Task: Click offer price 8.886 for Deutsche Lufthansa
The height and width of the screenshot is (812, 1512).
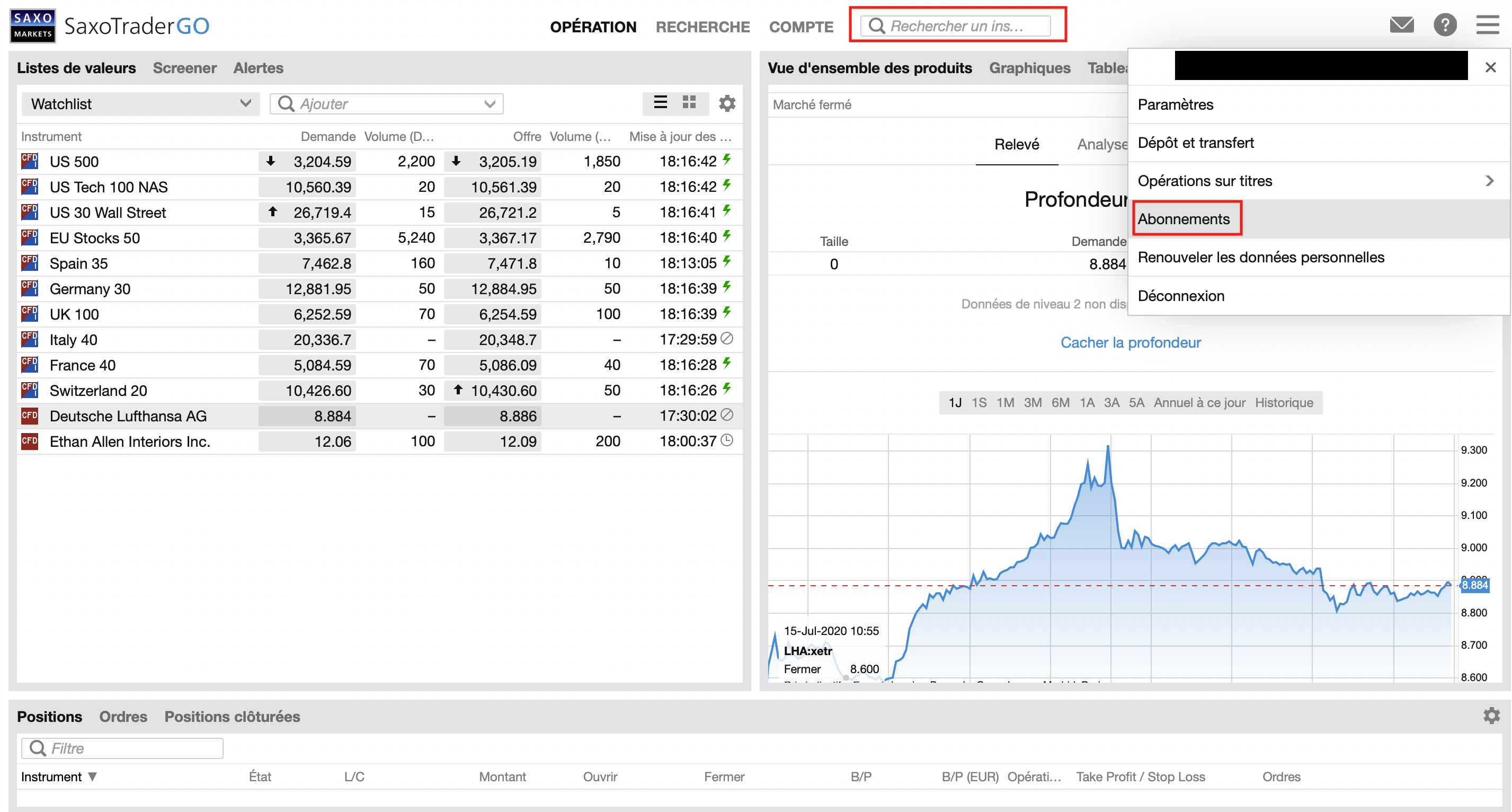Action: (x=493, y=416)
